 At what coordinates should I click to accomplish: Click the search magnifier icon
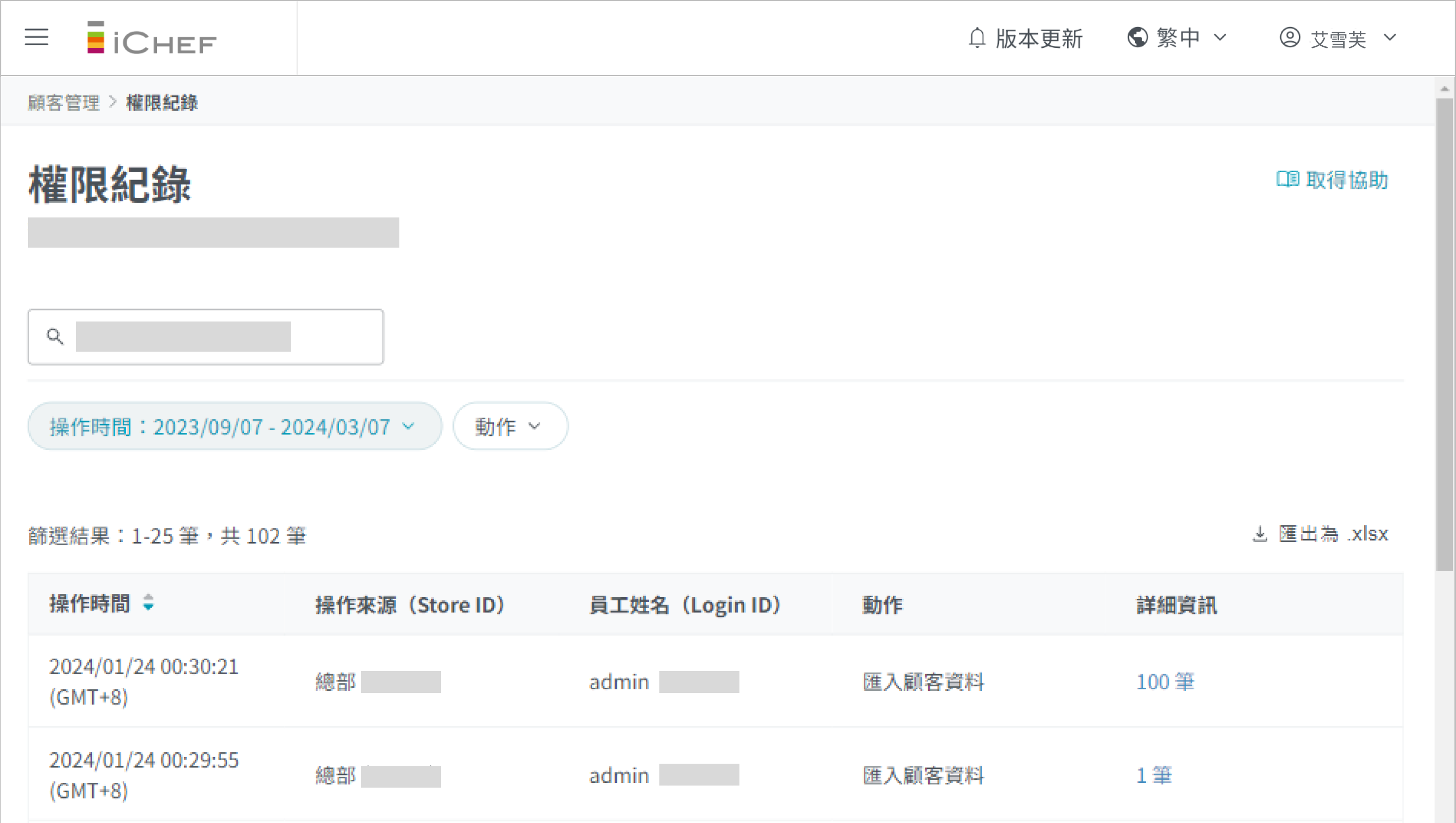click(55, 337)
